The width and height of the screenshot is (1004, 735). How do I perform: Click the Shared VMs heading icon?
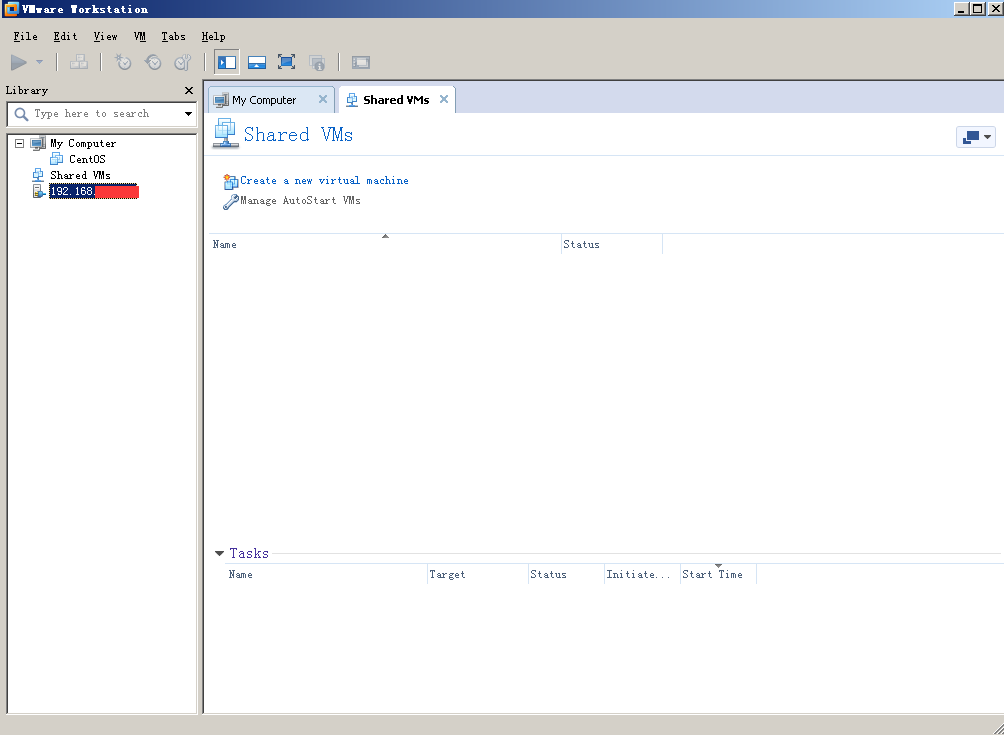click(x=225, y=133)
